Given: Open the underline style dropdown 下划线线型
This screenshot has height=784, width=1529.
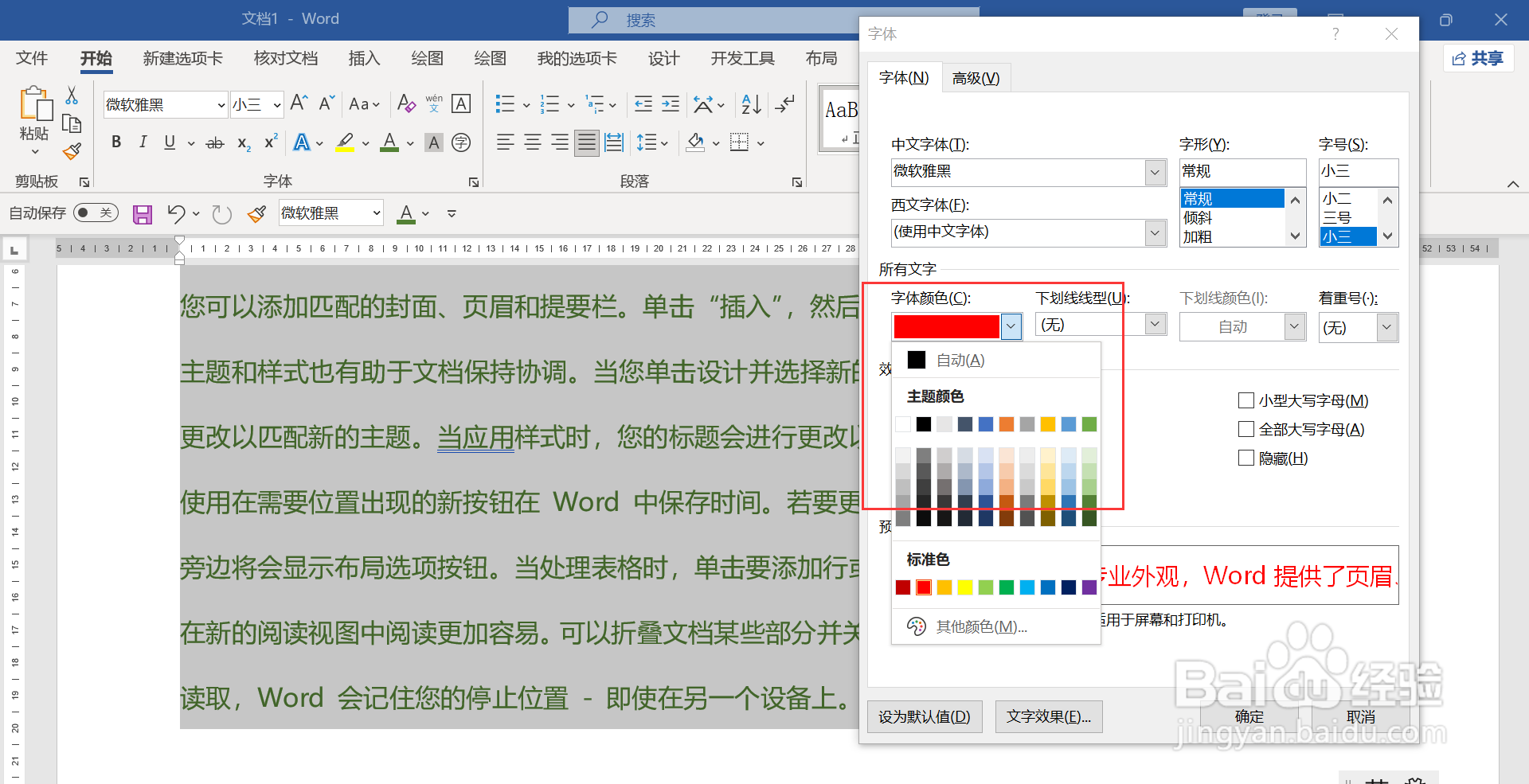Looking at the screenshot, I should tap(1156, 324).
